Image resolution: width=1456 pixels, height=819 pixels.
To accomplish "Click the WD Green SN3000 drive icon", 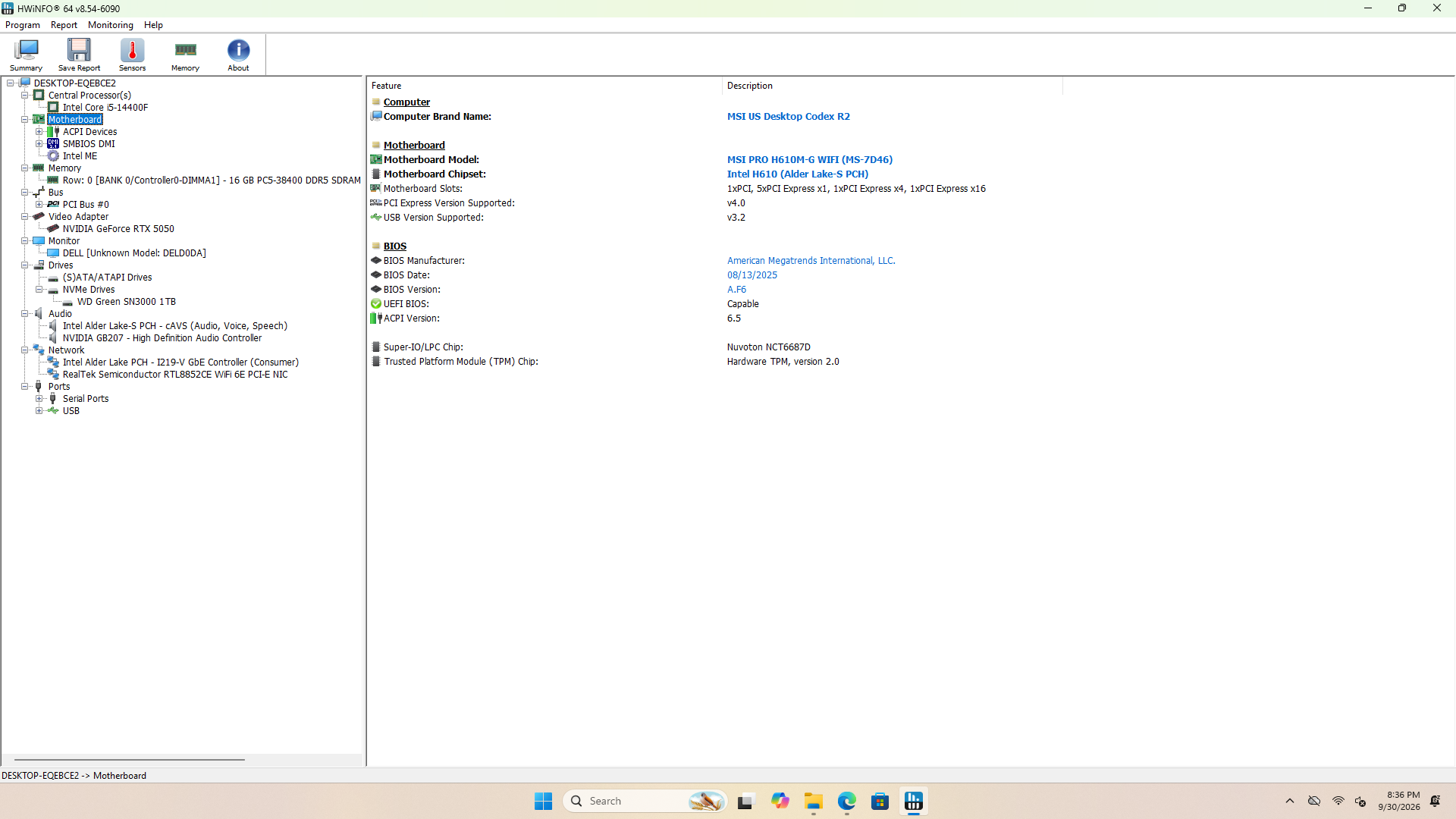I will click(67, 302).
